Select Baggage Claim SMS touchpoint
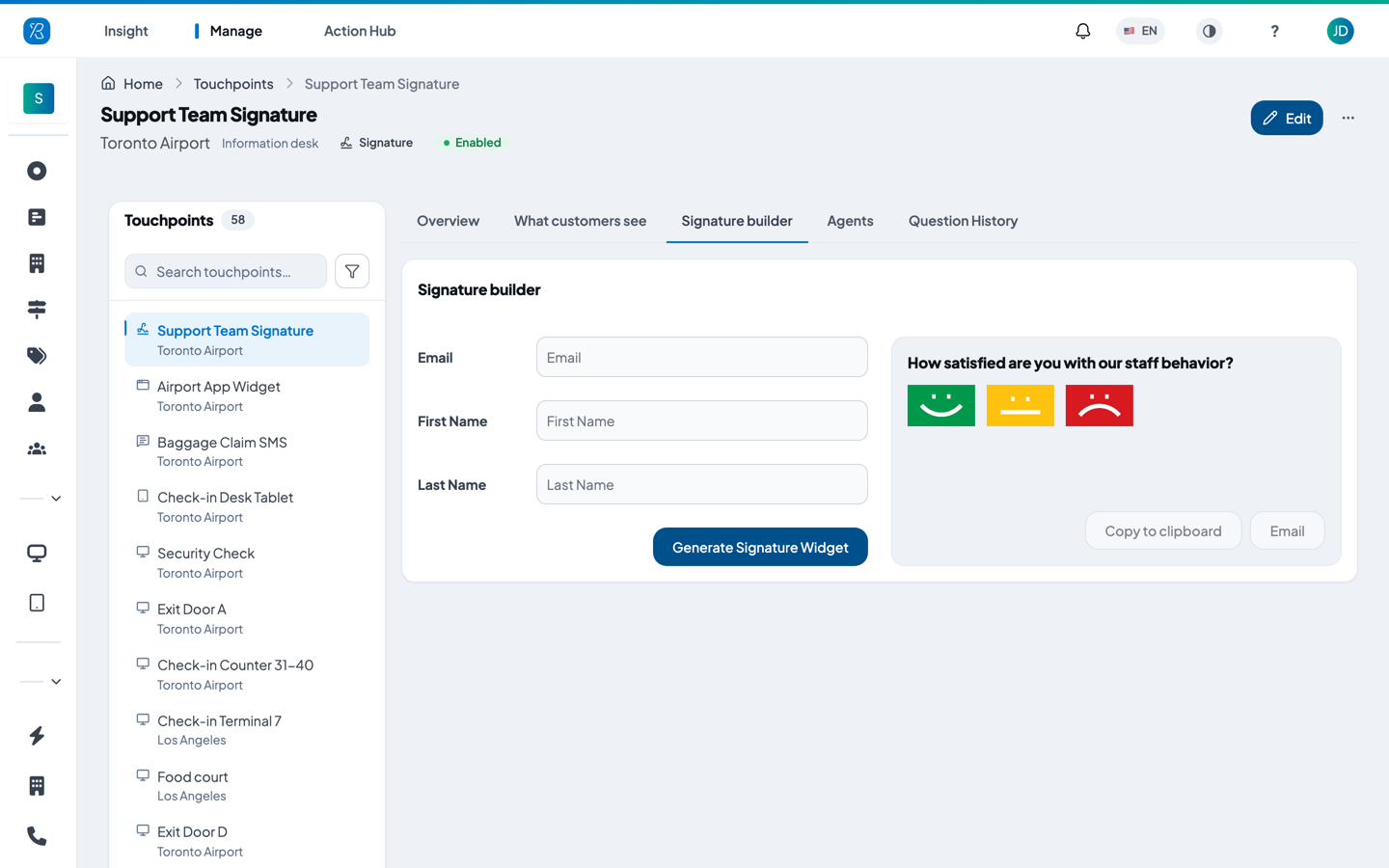Image resolution: width=1389 pixels, height=868 pixels. [x=247, y=451]
